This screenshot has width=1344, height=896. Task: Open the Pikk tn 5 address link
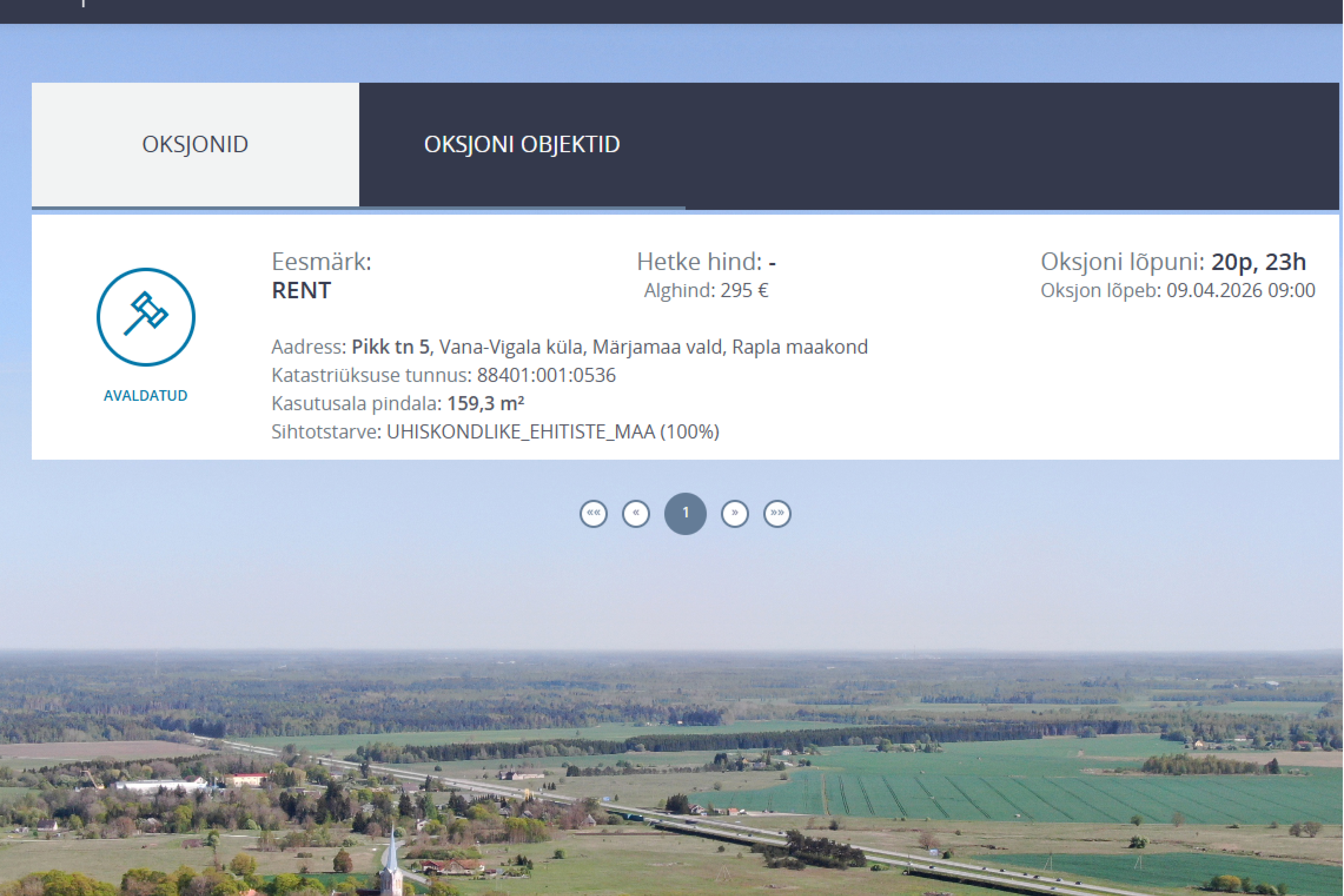click(390, 347)
